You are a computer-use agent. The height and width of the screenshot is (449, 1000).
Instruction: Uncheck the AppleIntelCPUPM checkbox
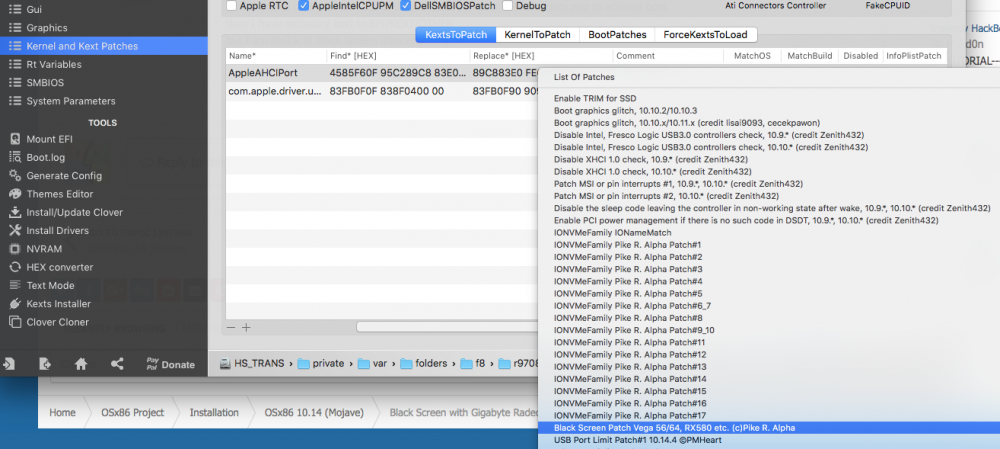304,6
